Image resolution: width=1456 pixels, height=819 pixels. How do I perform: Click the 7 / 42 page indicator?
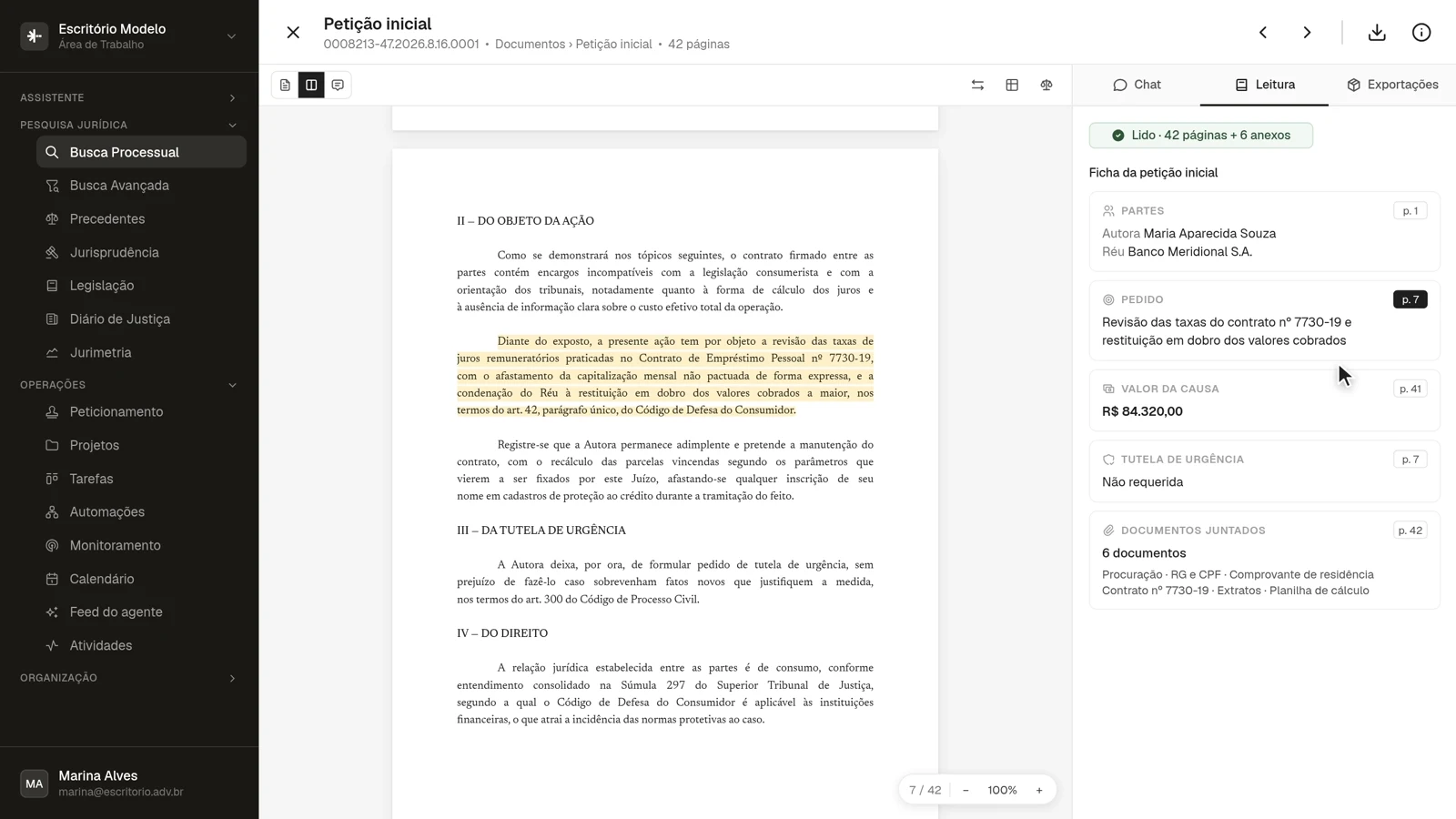[x=925, y=790]
